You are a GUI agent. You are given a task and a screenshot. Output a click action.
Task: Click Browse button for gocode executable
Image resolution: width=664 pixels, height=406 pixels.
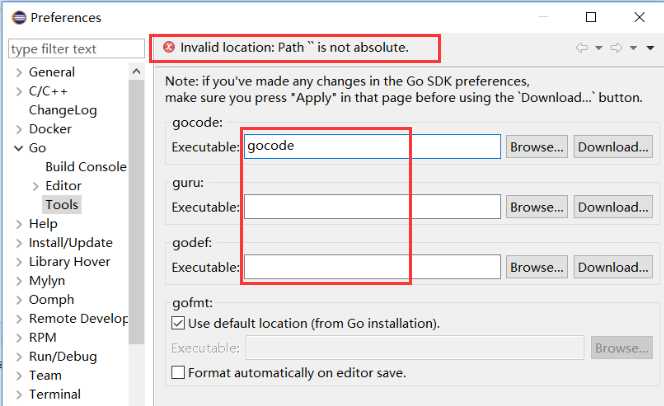(x=537, y=147)
